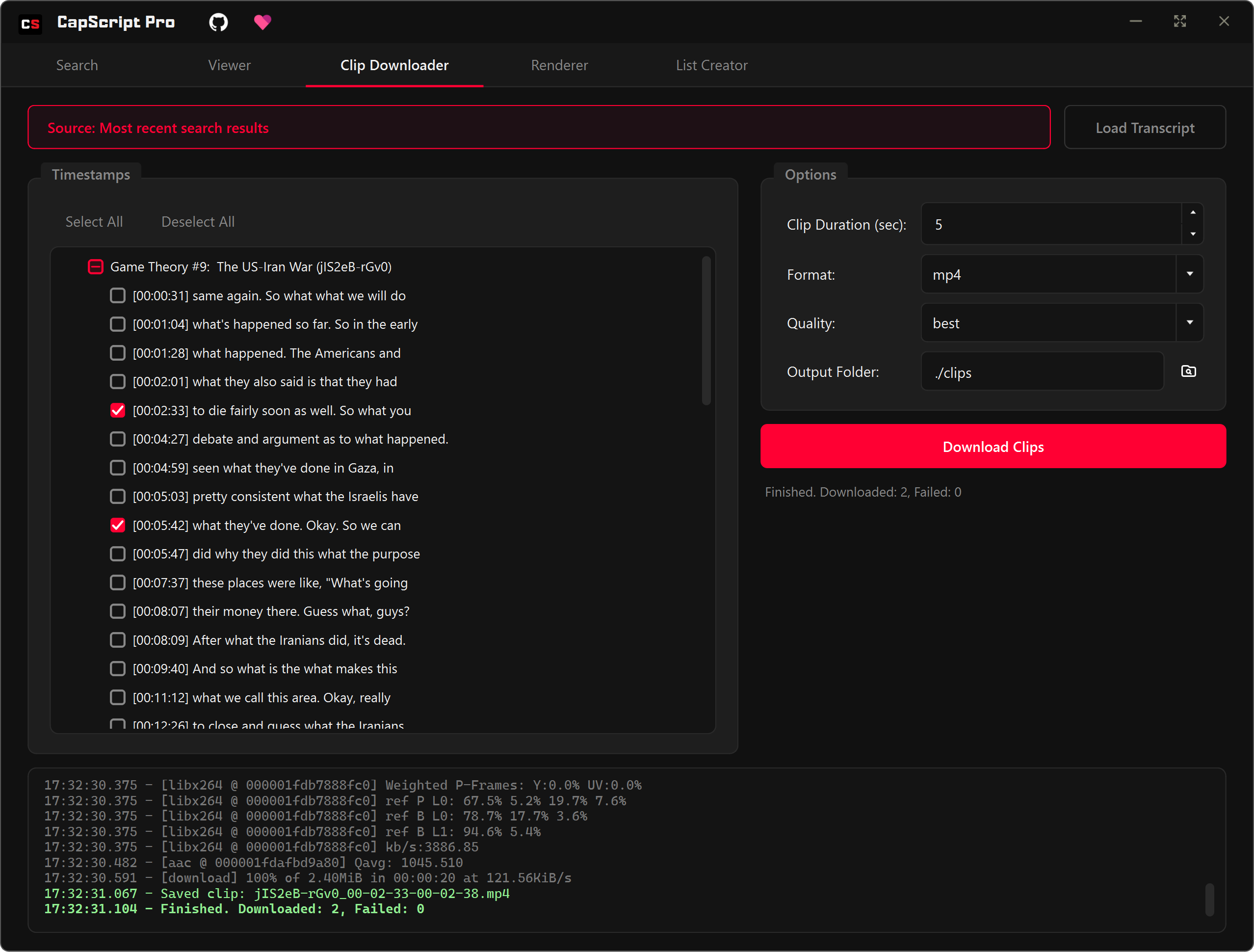Viewport: 1254px width, 952px height.
Task: Click the pink sponsor heart icon
Action: coord(262,22)
